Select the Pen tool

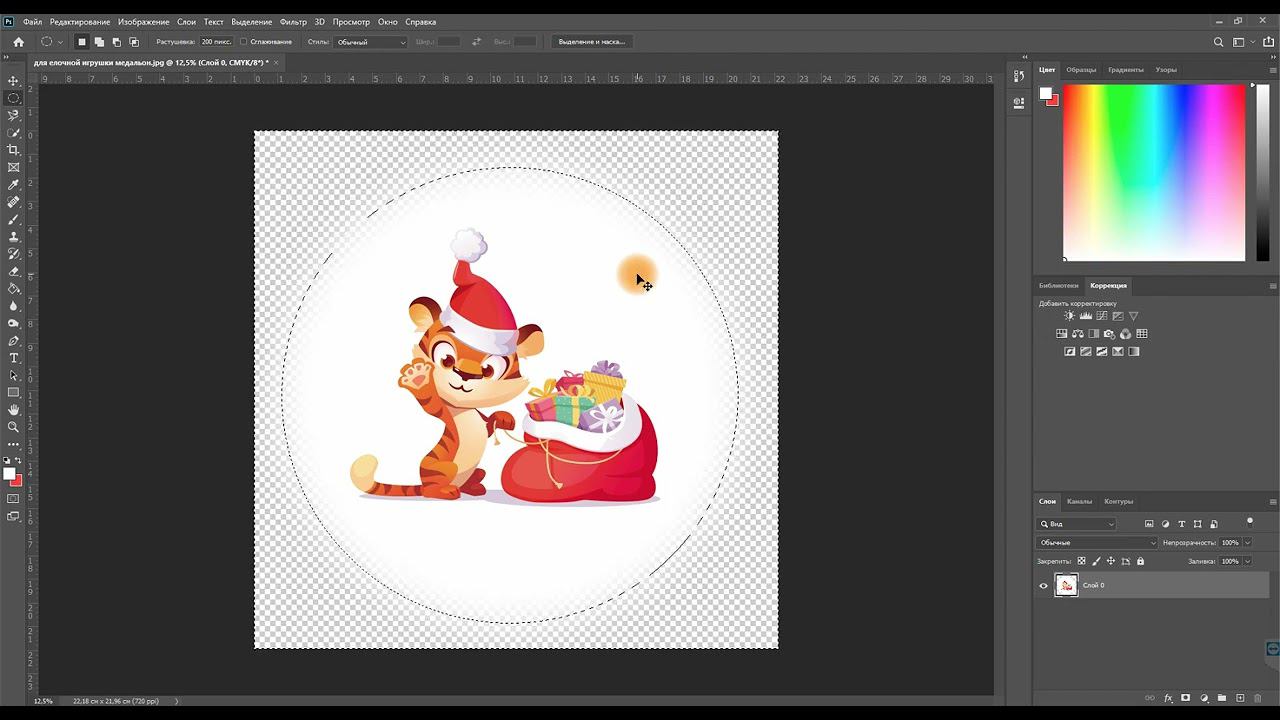pyautogui.click(x=13, y=341)
